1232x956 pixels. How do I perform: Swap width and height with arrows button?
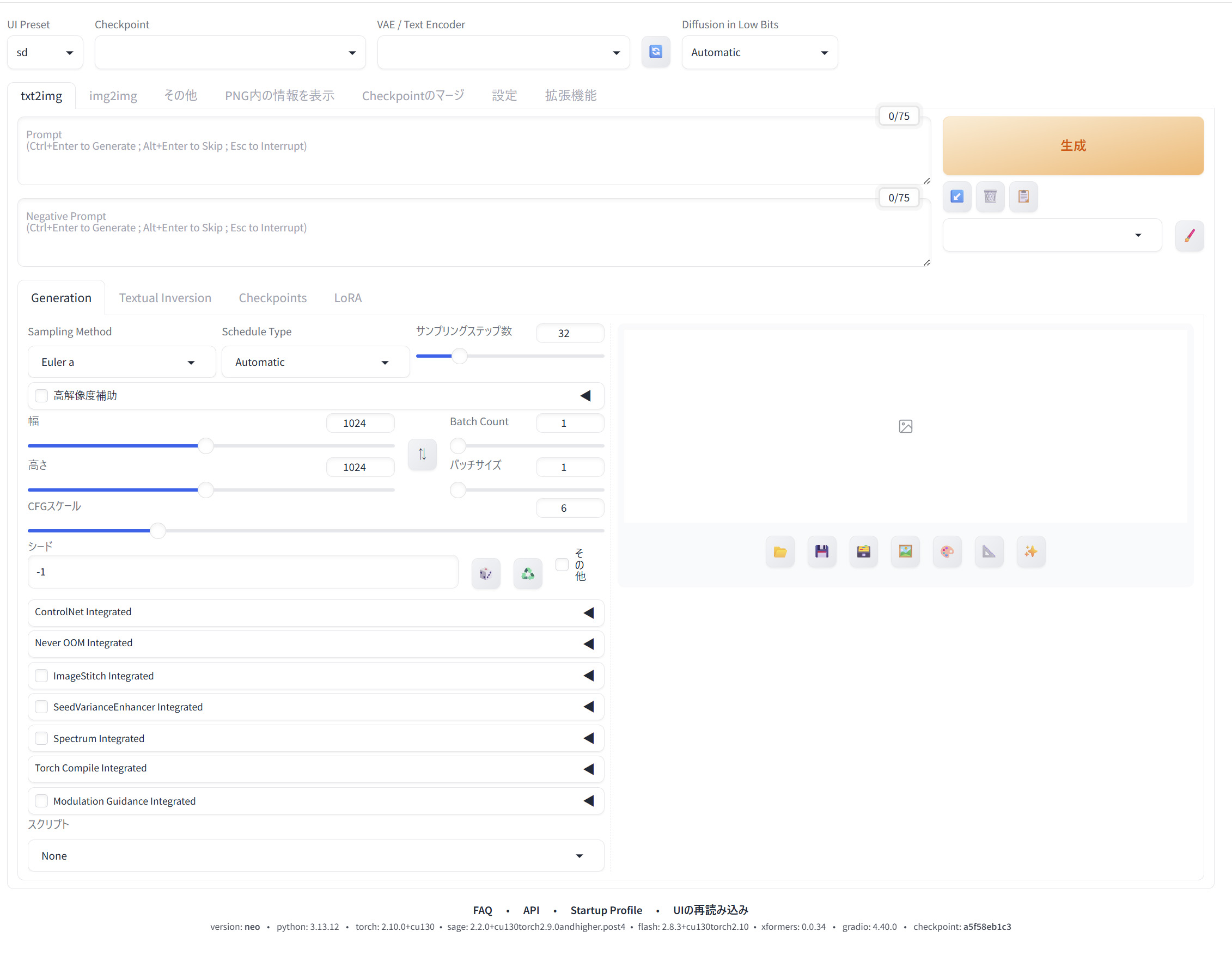422,454
